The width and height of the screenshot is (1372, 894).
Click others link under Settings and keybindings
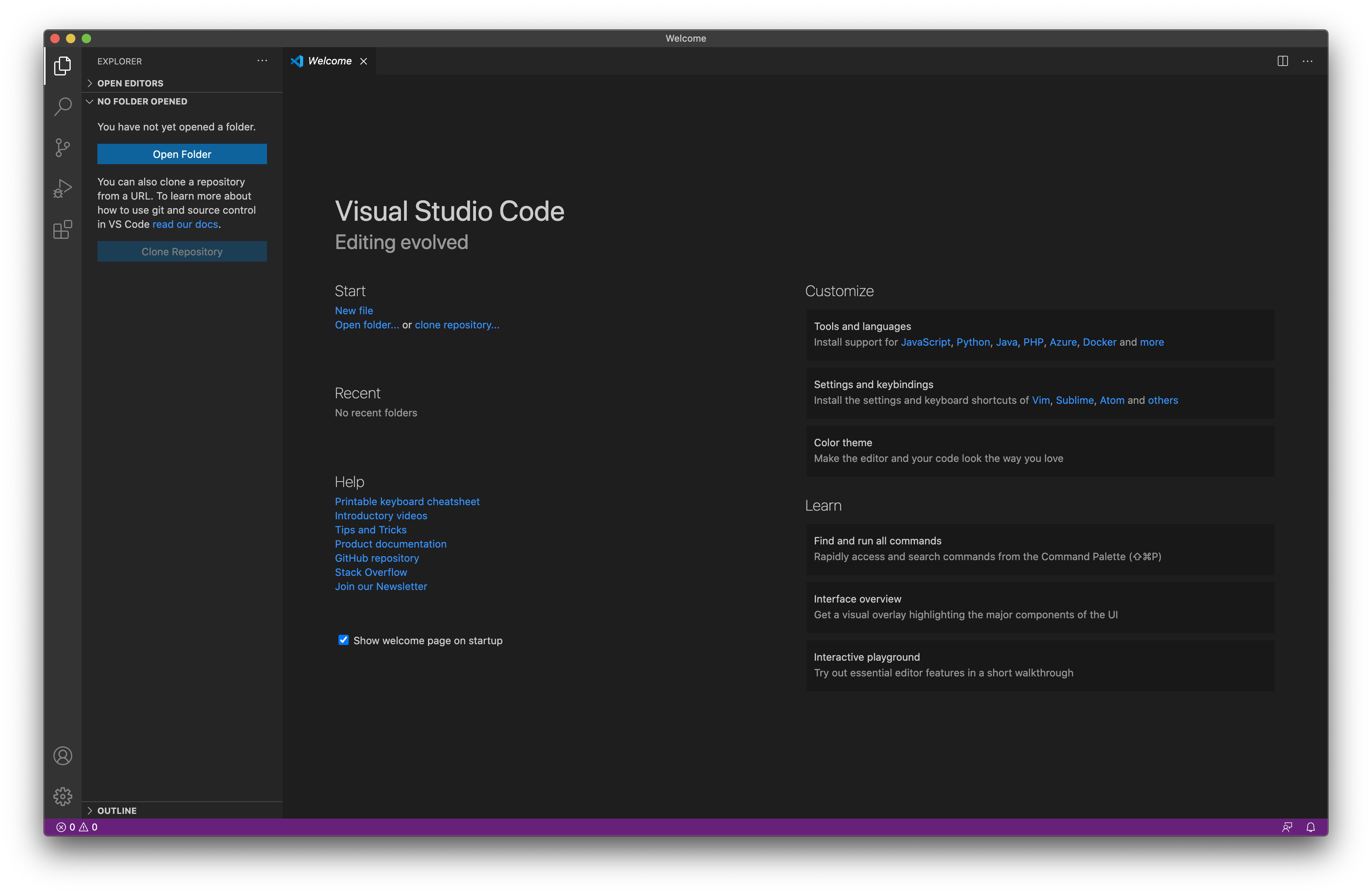click(1163, 400)
